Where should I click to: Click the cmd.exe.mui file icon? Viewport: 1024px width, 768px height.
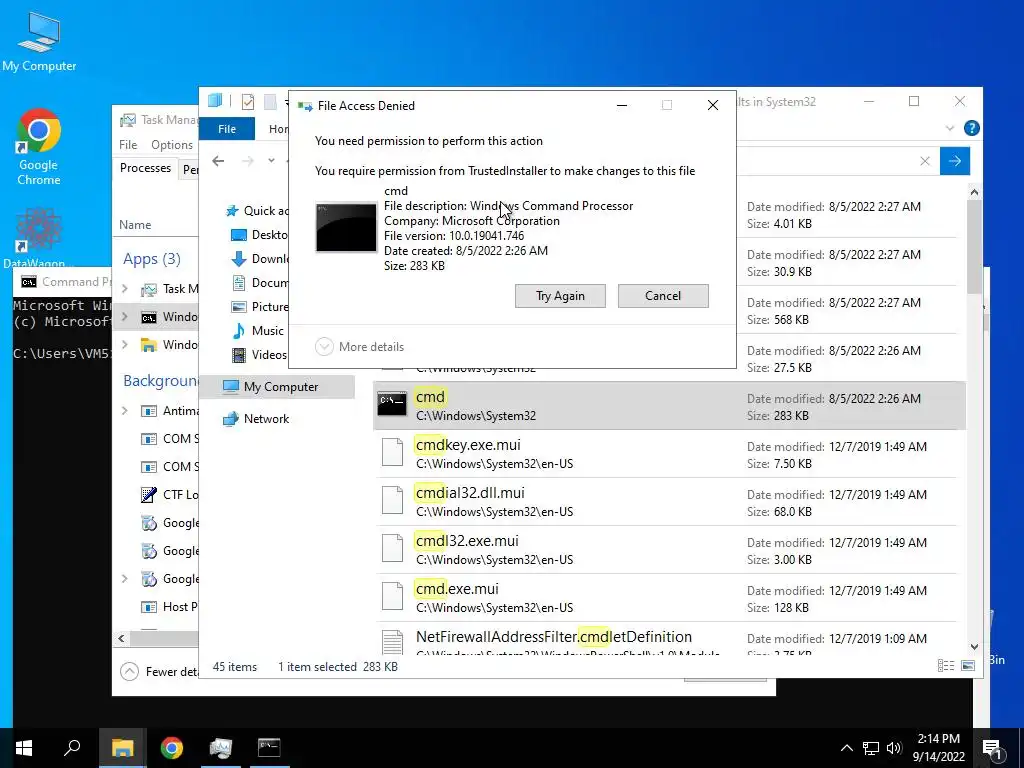point(392,596)
